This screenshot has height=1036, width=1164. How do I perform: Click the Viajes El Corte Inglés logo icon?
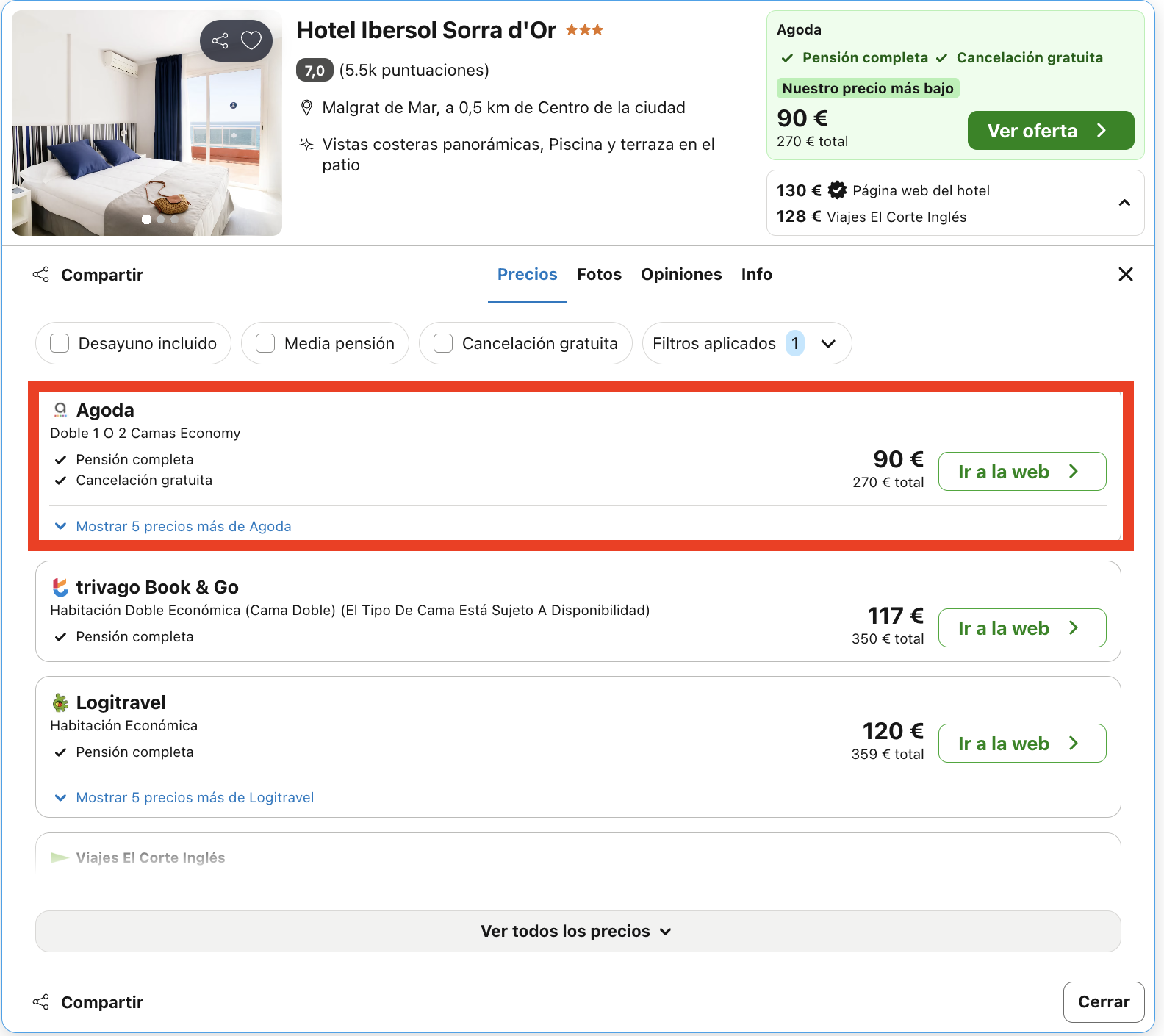(60, 857)
